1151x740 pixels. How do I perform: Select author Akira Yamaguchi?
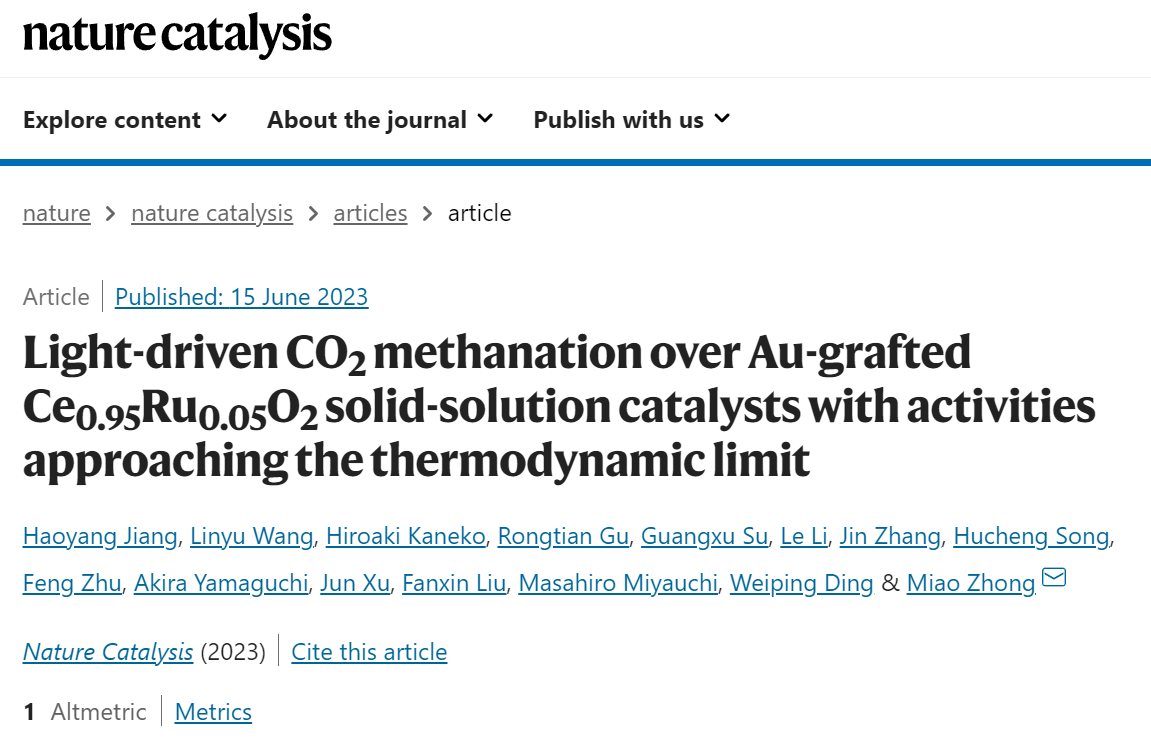pyautogui.click(x=221, y=583)
